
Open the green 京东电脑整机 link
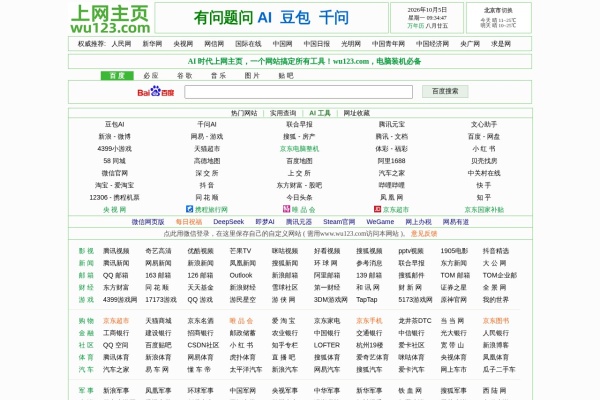click(299, 149)
